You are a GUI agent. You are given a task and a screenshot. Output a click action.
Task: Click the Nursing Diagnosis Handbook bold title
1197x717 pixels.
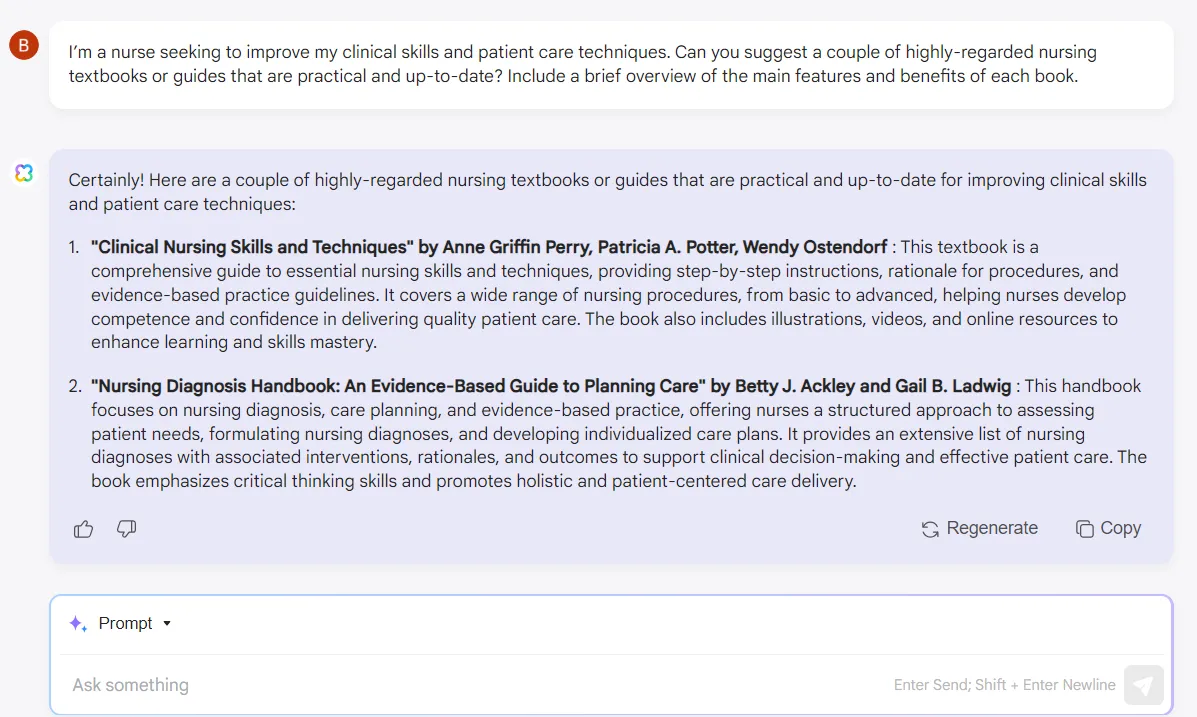pos(398,386)
